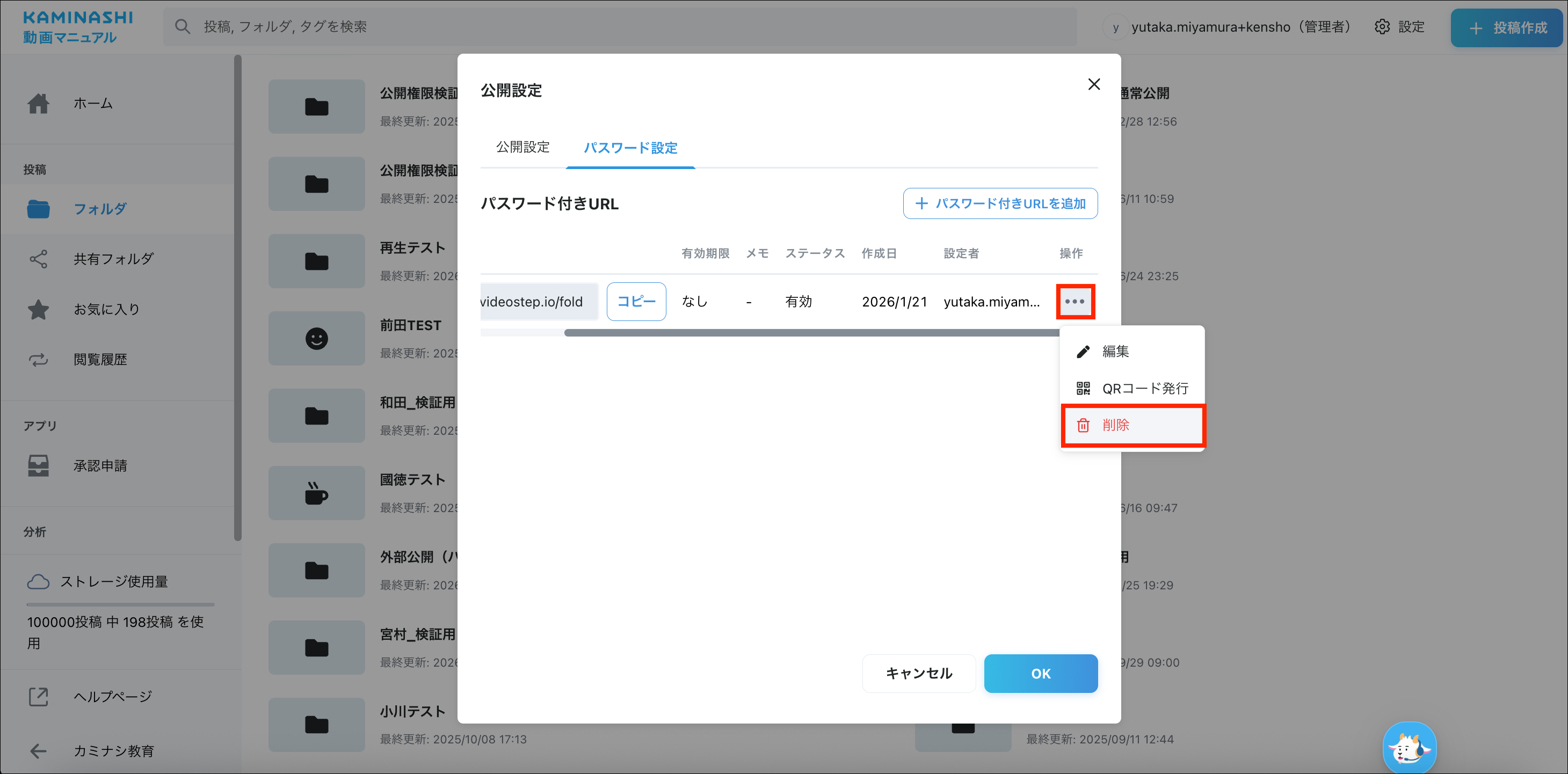Close the 公開設定 dialog with X

pos(1093,85)
